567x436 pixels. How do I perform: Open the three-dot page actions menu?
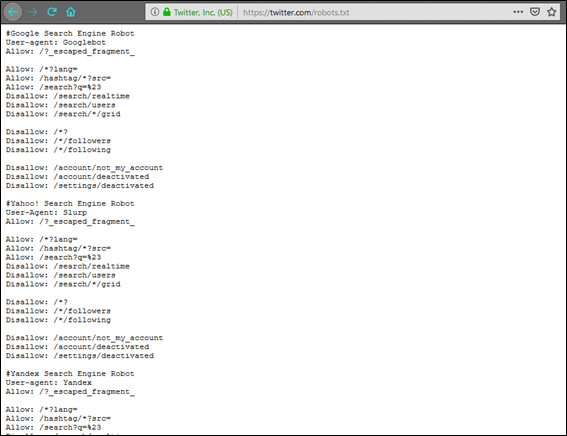point(518,12)
